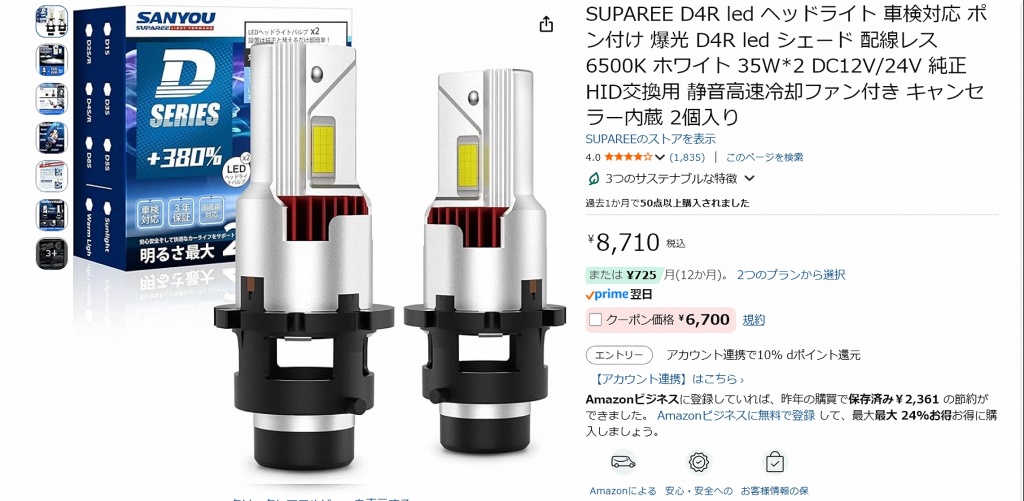
Task: Open the 3+ more images thumbnail
Action: 52,254
